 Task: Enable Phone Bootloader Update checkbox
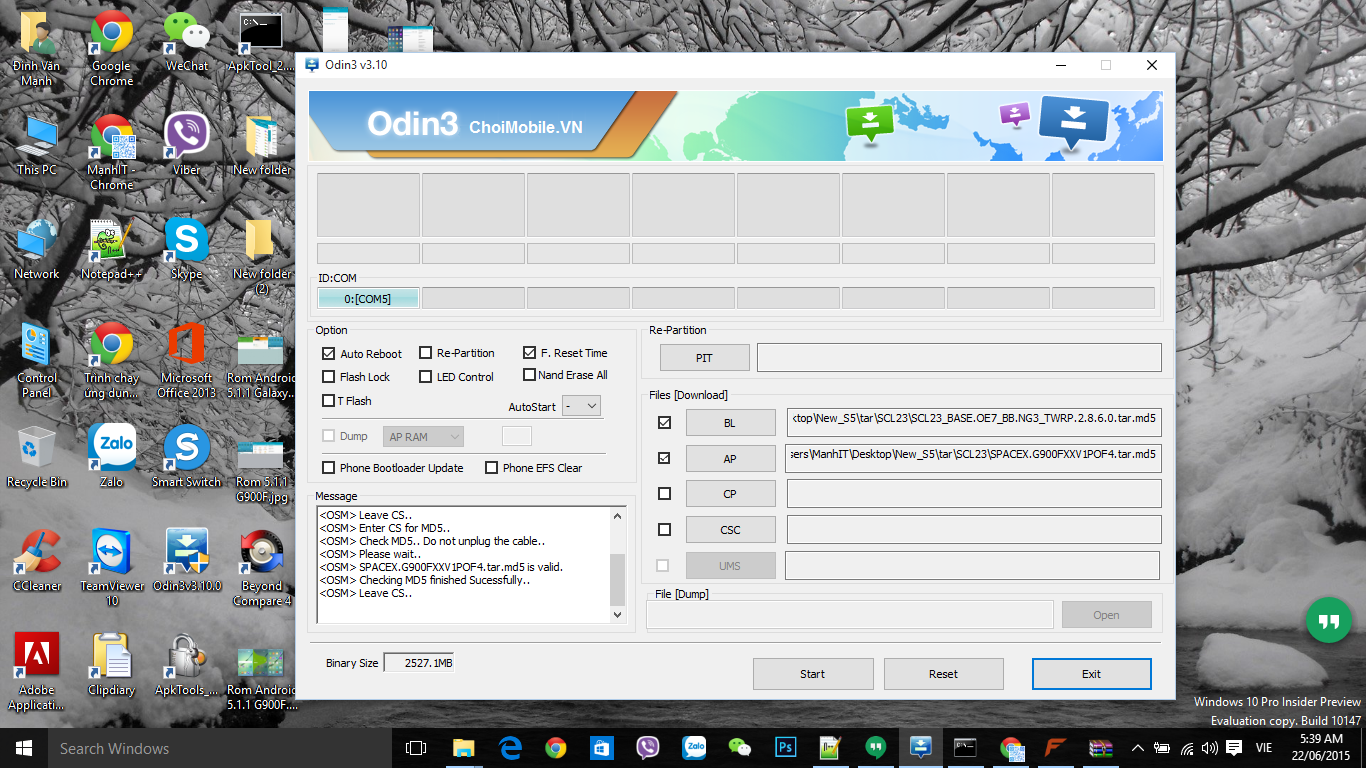(329, 468)
